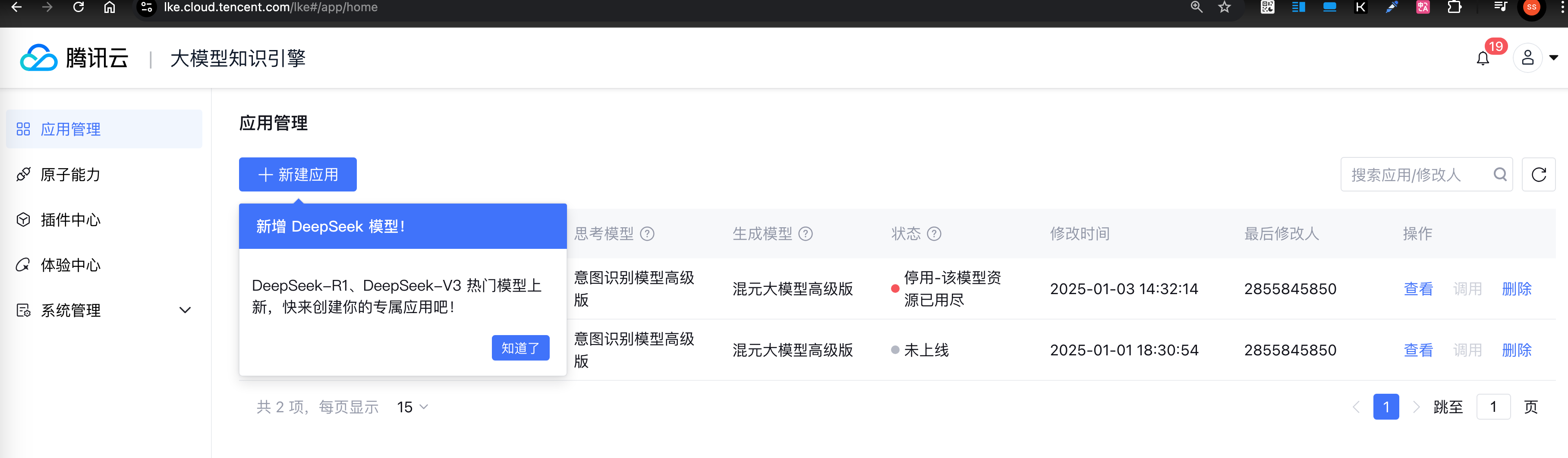Open the browser zoom magnifier icon
Screen dimensions: 1568x458
pyautogui.click(x=1196, y=7)
